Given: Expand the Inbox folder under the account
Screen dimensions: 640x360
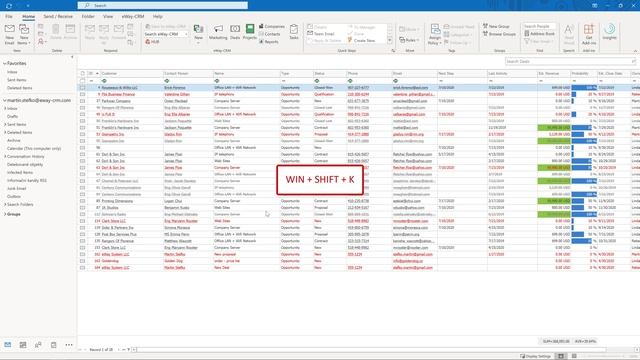Looking at the screenshot, I should 5,109.
